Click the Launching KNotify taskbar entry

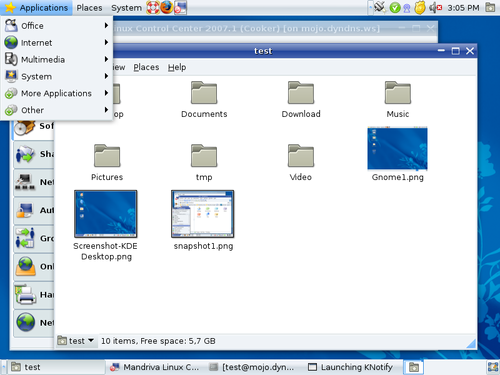click(352, 367)
